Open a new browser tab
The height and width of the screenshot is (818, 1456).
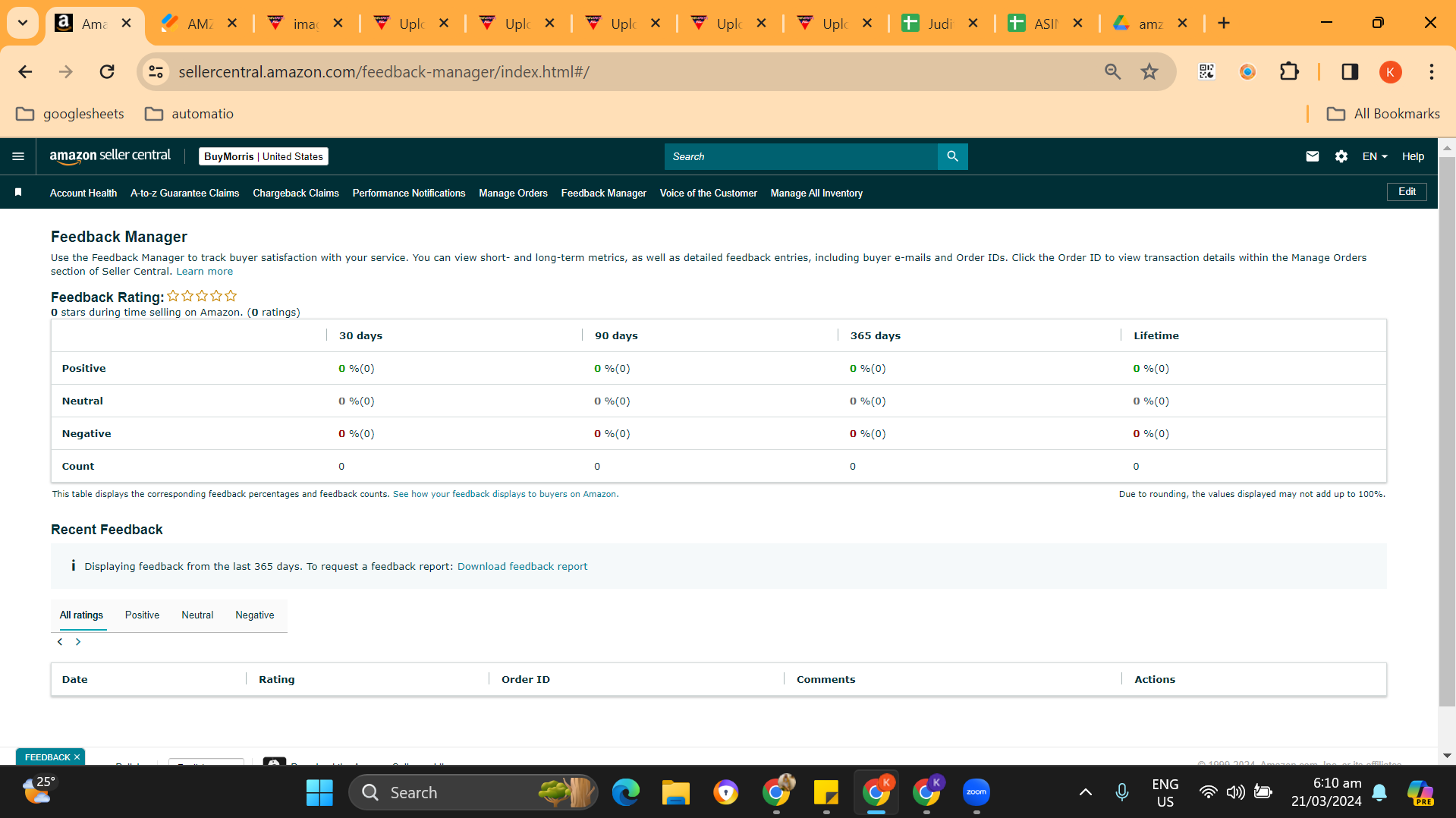click(1224, 24)
